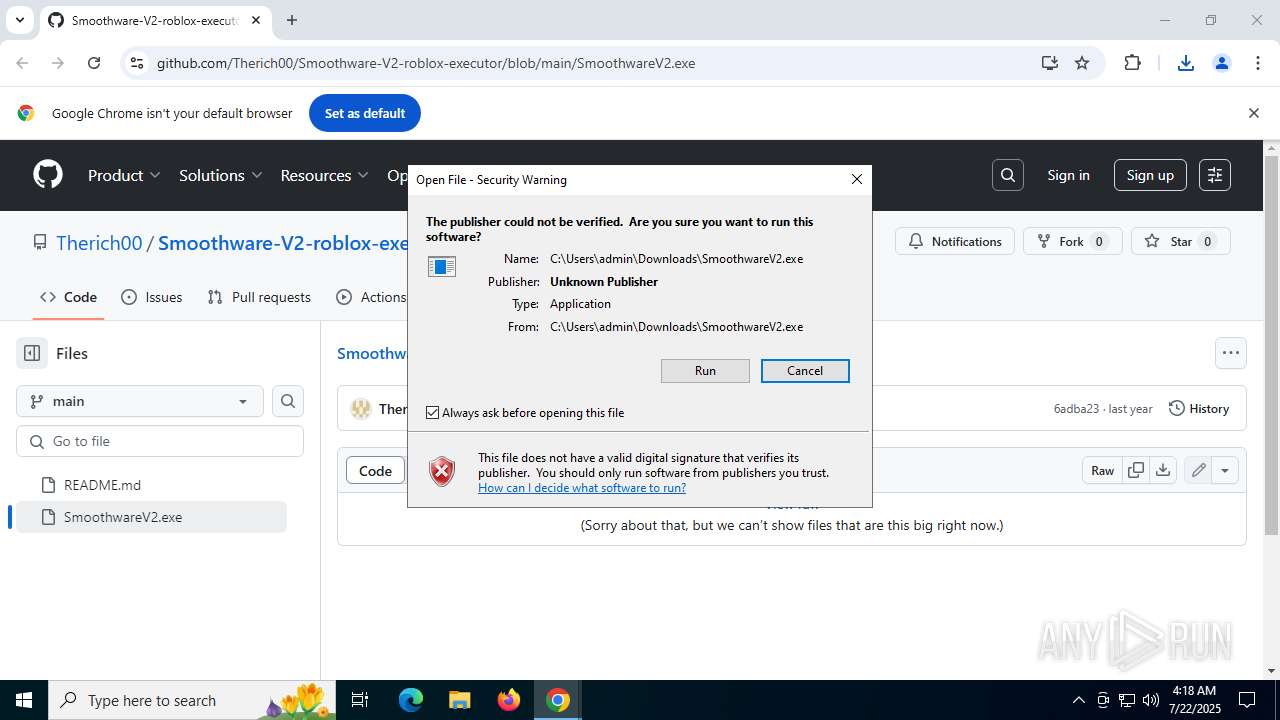
Task: Switch to the Code tab
Action: (x=68, y=297)
